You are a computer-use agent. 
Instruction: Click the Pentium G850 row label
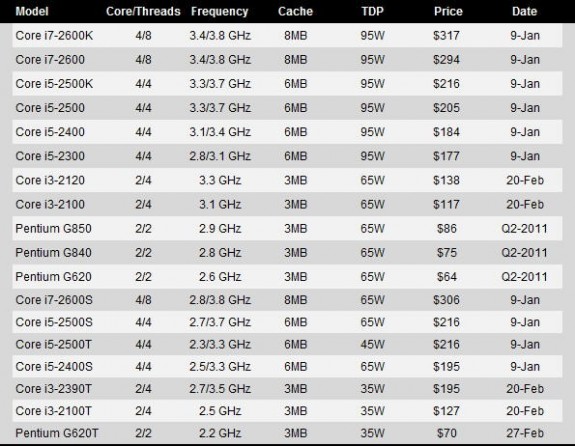(54, 229)
